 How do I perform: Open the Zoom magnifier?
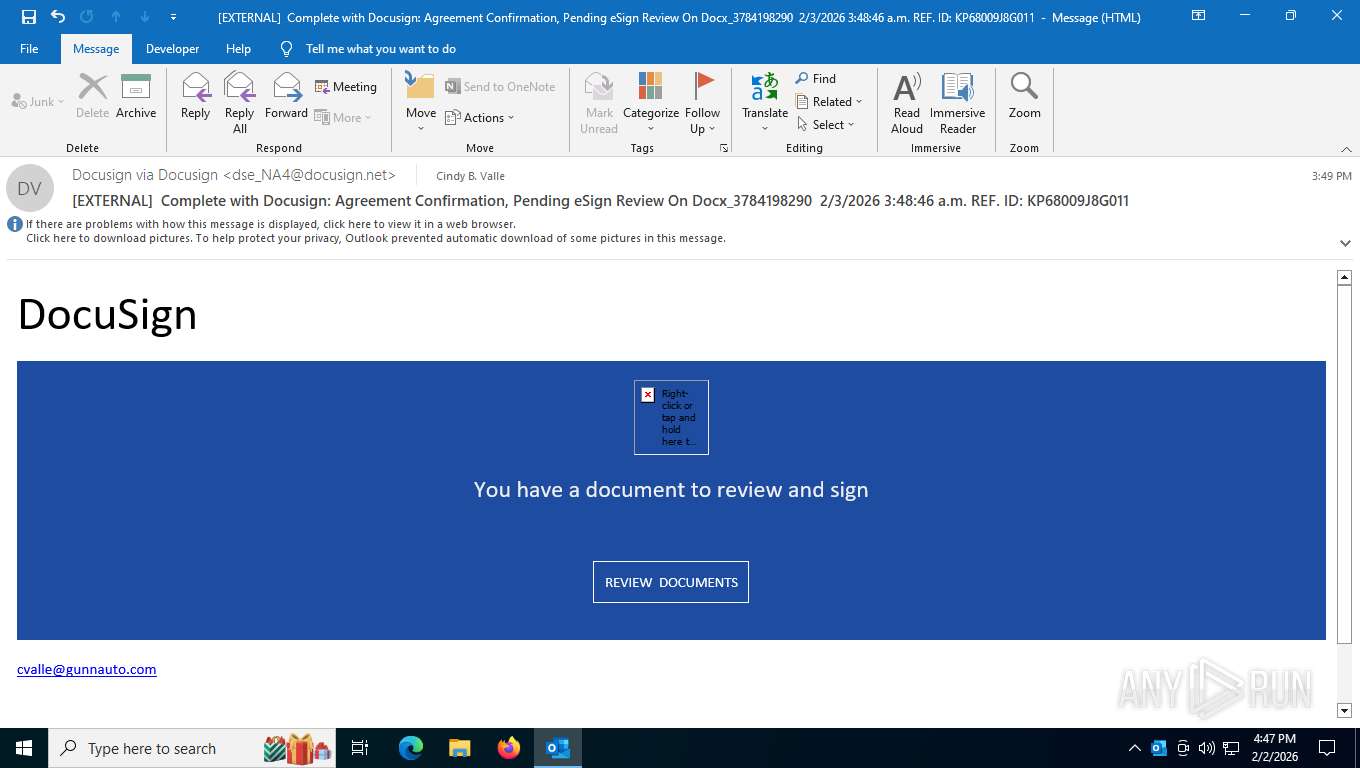pos(1024,97)
